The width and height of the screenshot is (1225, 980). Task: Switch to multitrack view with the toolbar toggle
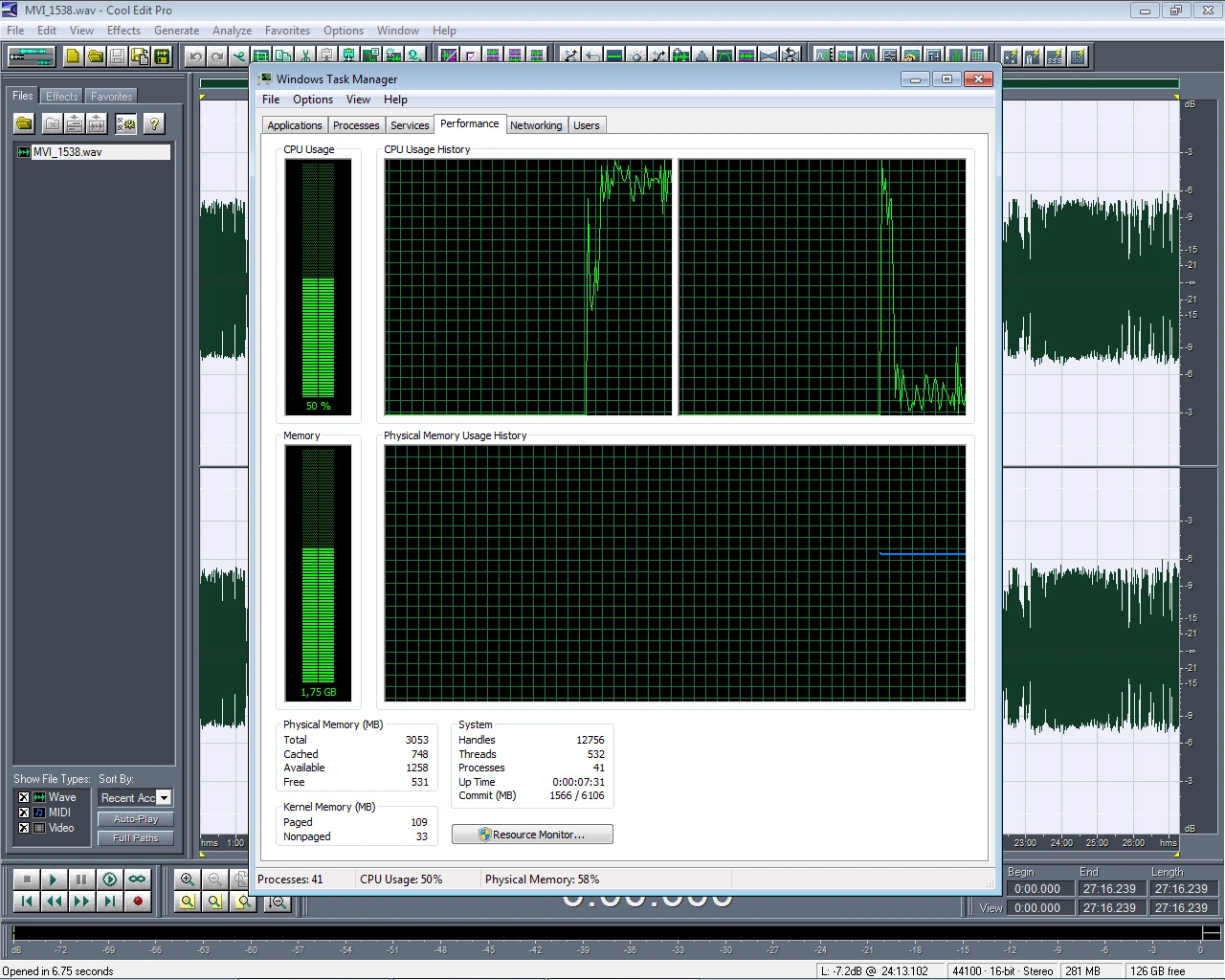pyautogui.click(x=31, y=56)
